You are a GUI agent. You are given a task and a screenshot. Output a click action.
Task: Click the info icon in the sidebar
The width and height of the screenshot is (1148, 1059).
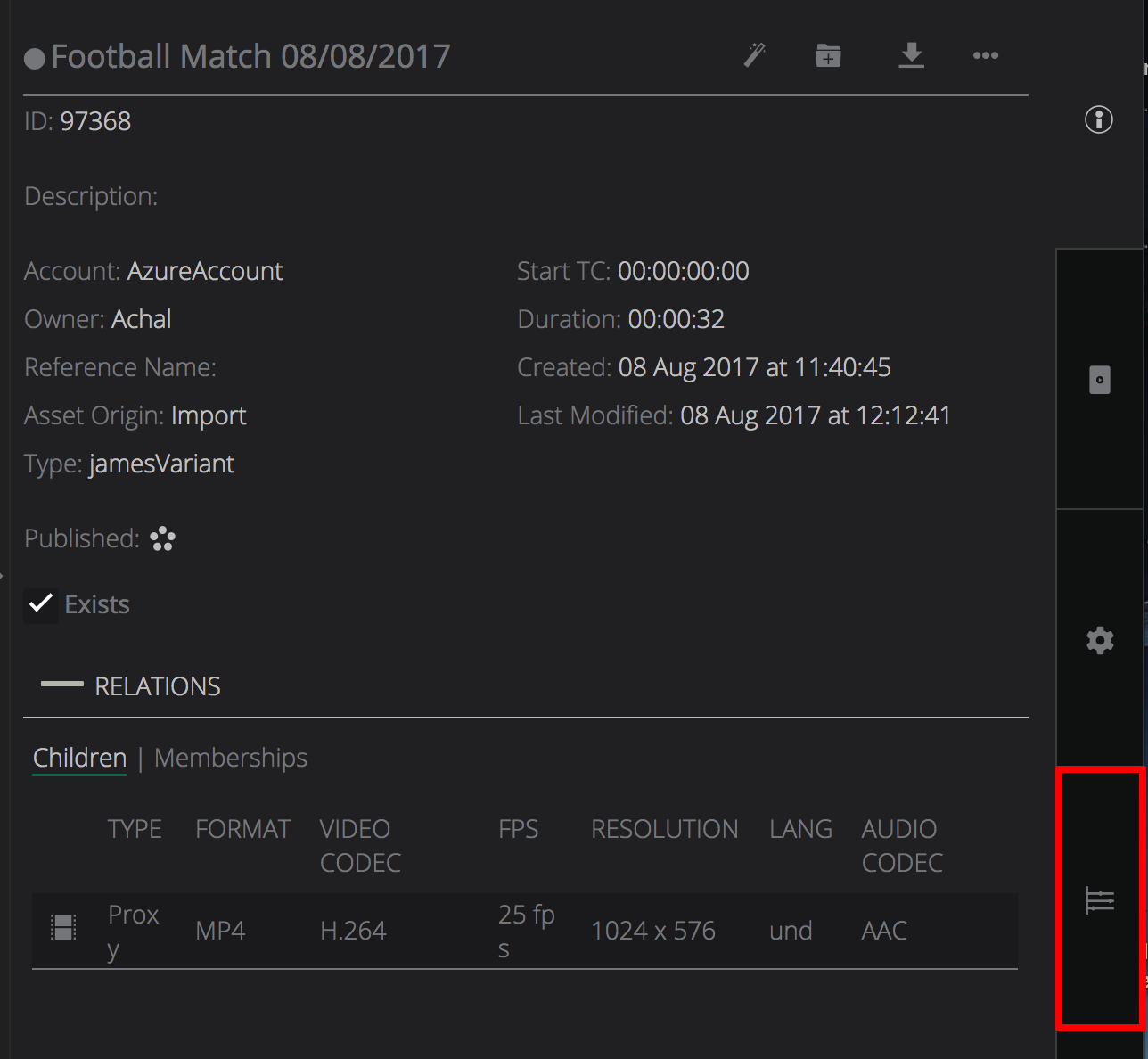point(1098,119)
